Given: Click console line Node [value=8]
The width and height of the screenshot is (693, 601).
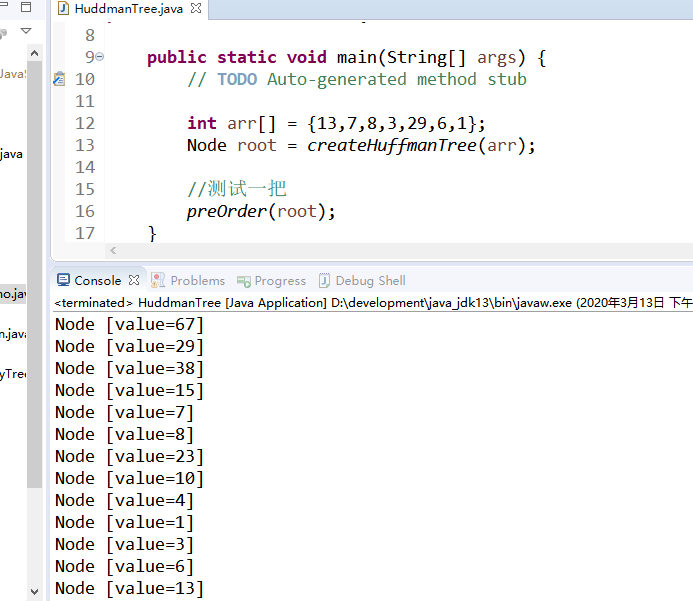Looking at the screenshot, I should point(124,434).
